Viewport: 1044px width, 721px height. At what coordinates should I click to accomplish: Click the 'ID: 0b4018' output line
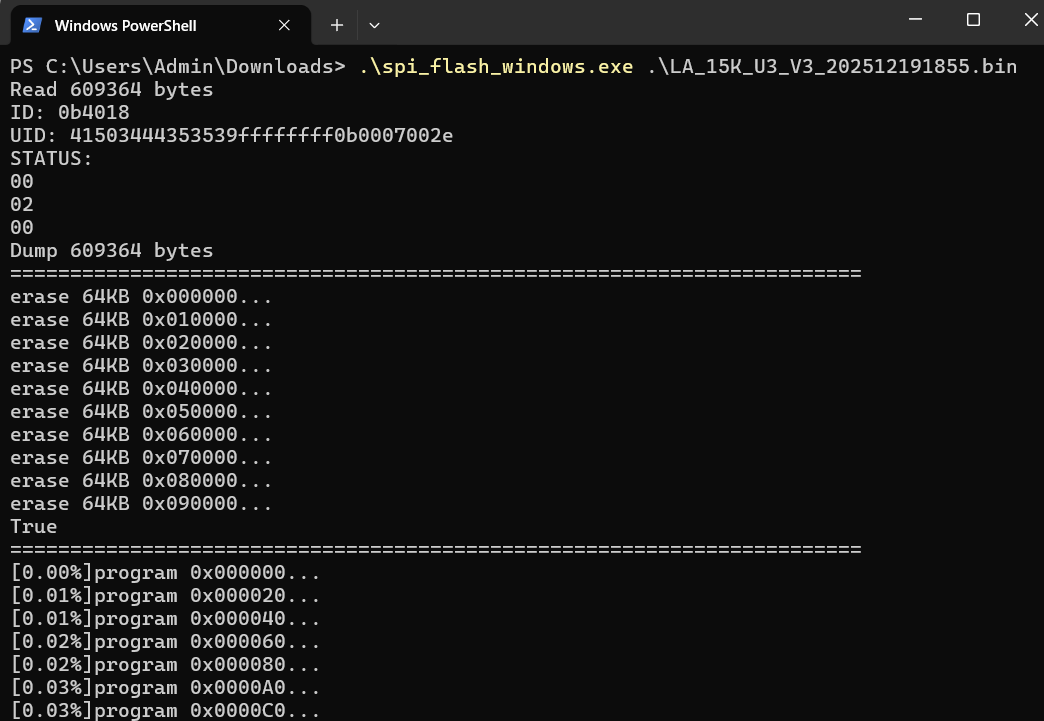point(69,113)
